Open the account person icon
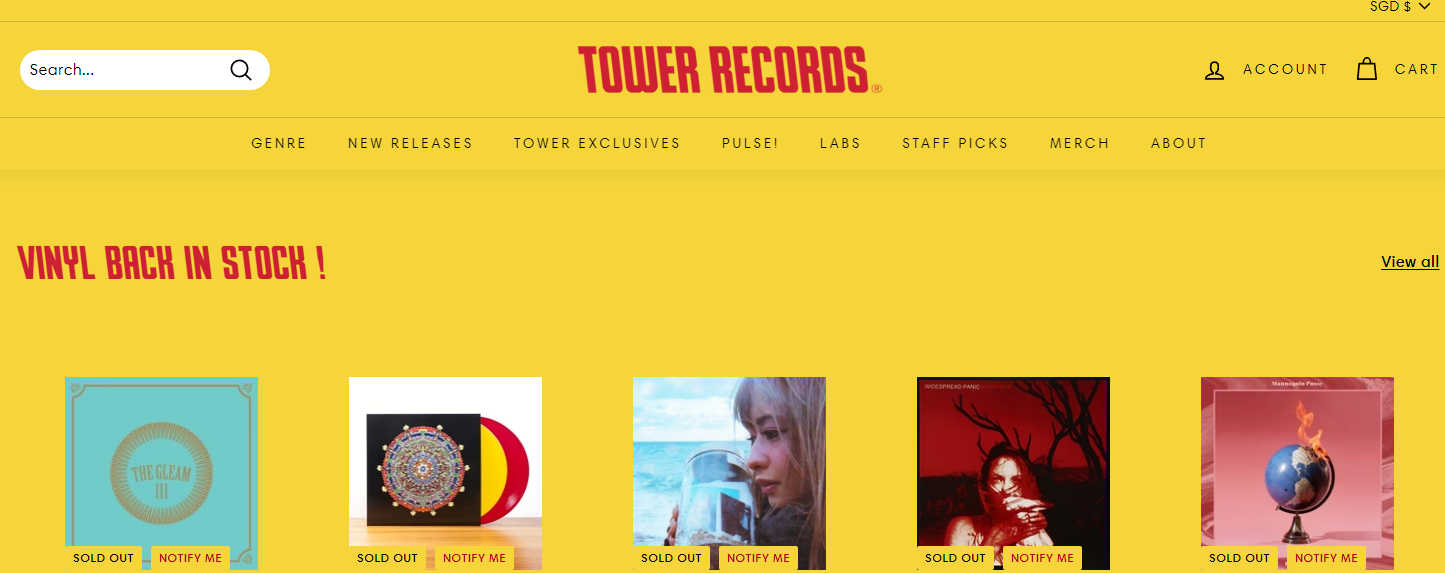 tap(1214, 70)
